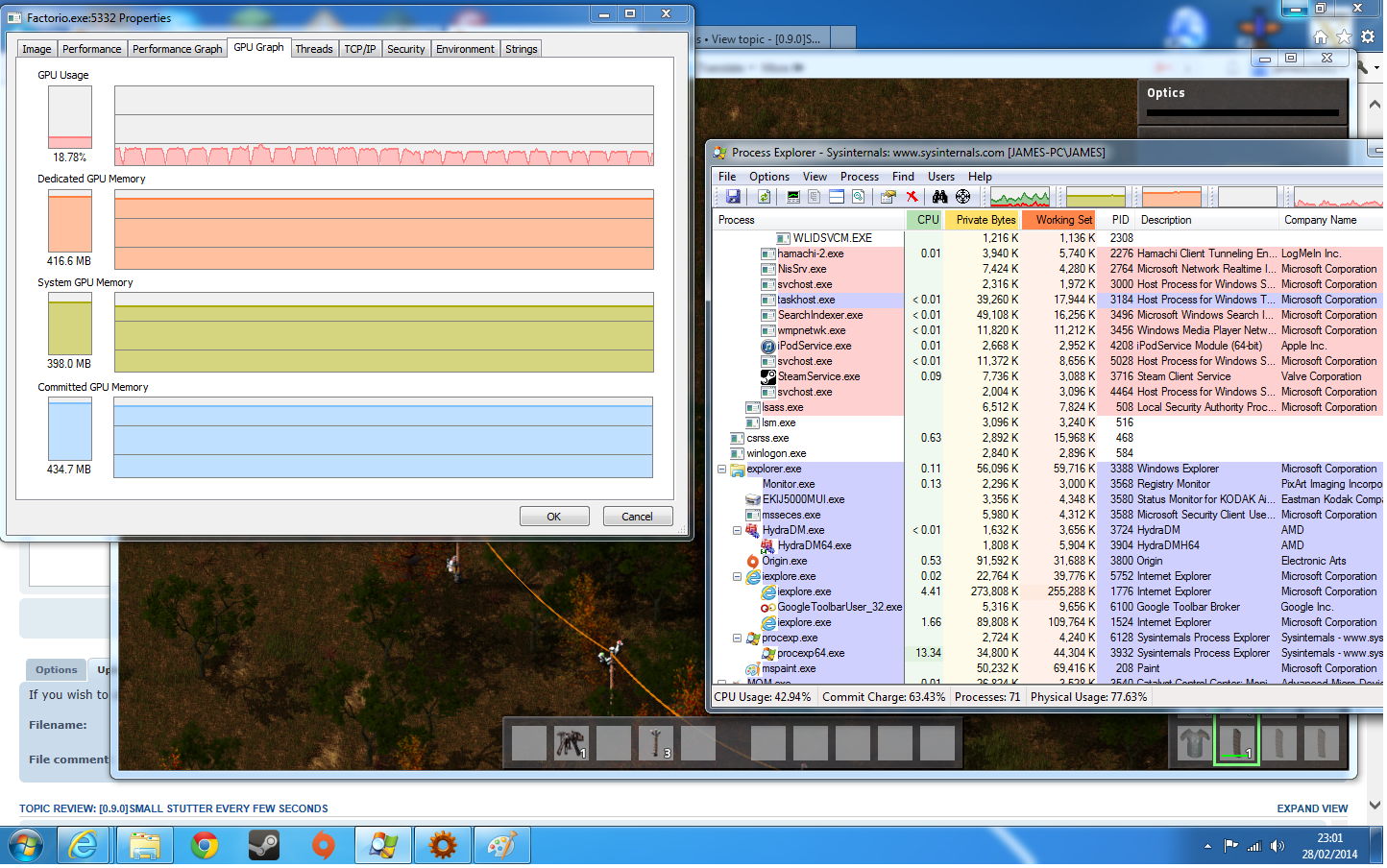Collapse the explorer.exe process tree
The height and width of the screenshot is (868, 1387).
point(722,470)
